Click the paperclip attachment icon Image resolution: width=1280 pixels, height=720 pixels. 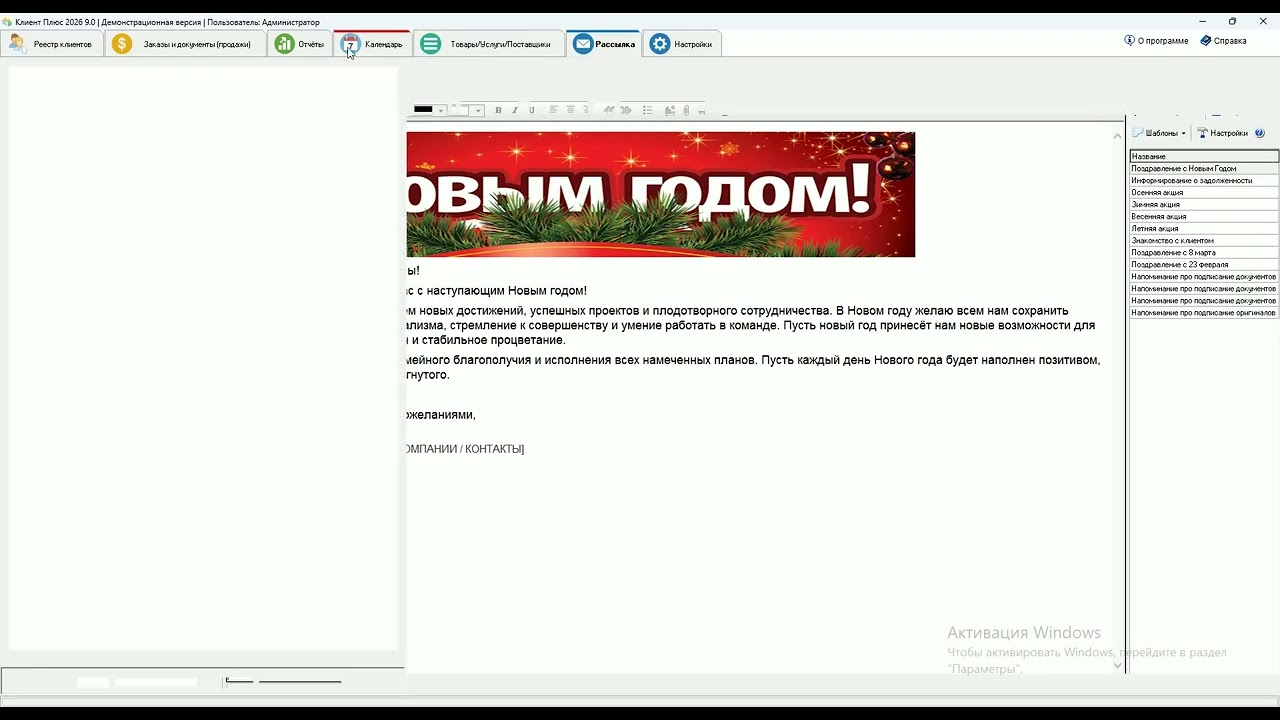[686, 110]
